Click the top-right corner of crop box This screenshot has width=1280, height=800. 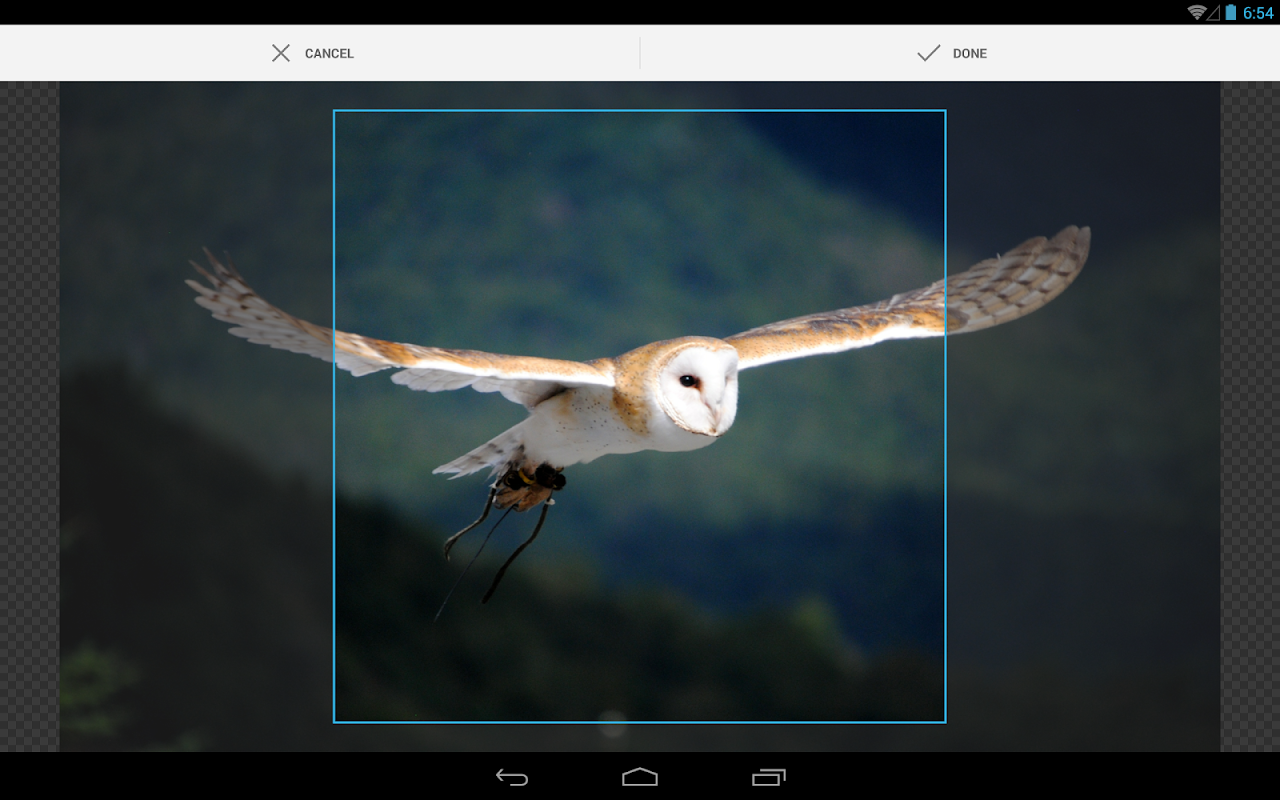[945, 111]
